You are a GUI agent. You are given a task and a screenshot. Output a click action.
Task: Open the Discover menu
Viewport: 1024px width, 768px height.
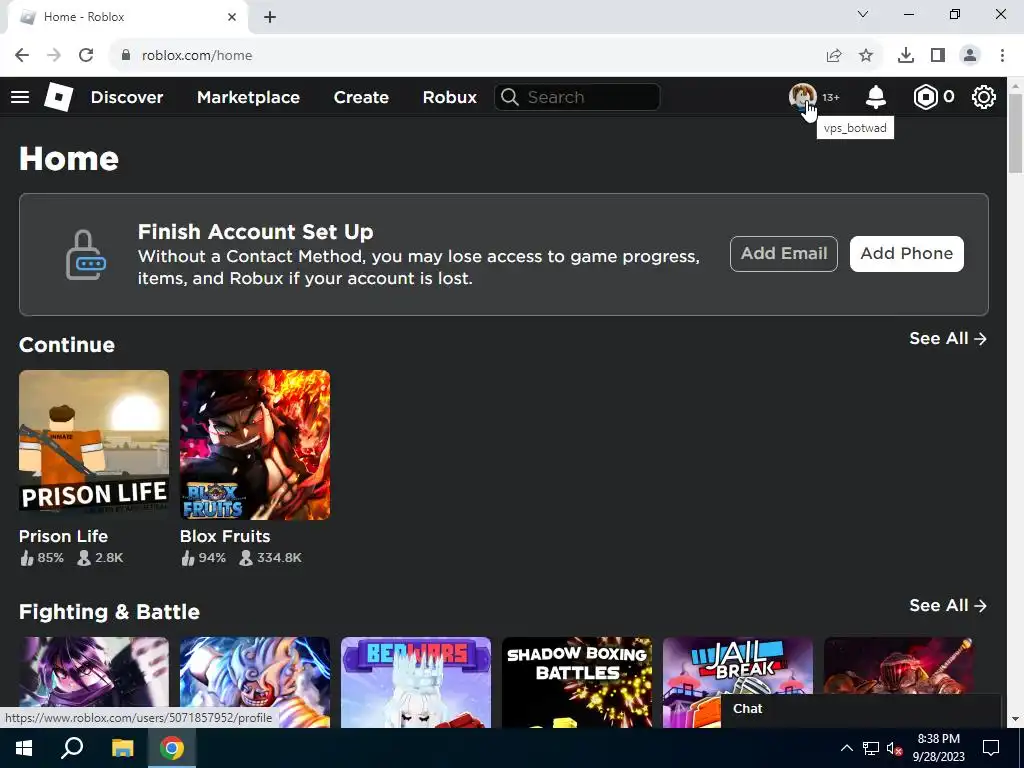127,97
